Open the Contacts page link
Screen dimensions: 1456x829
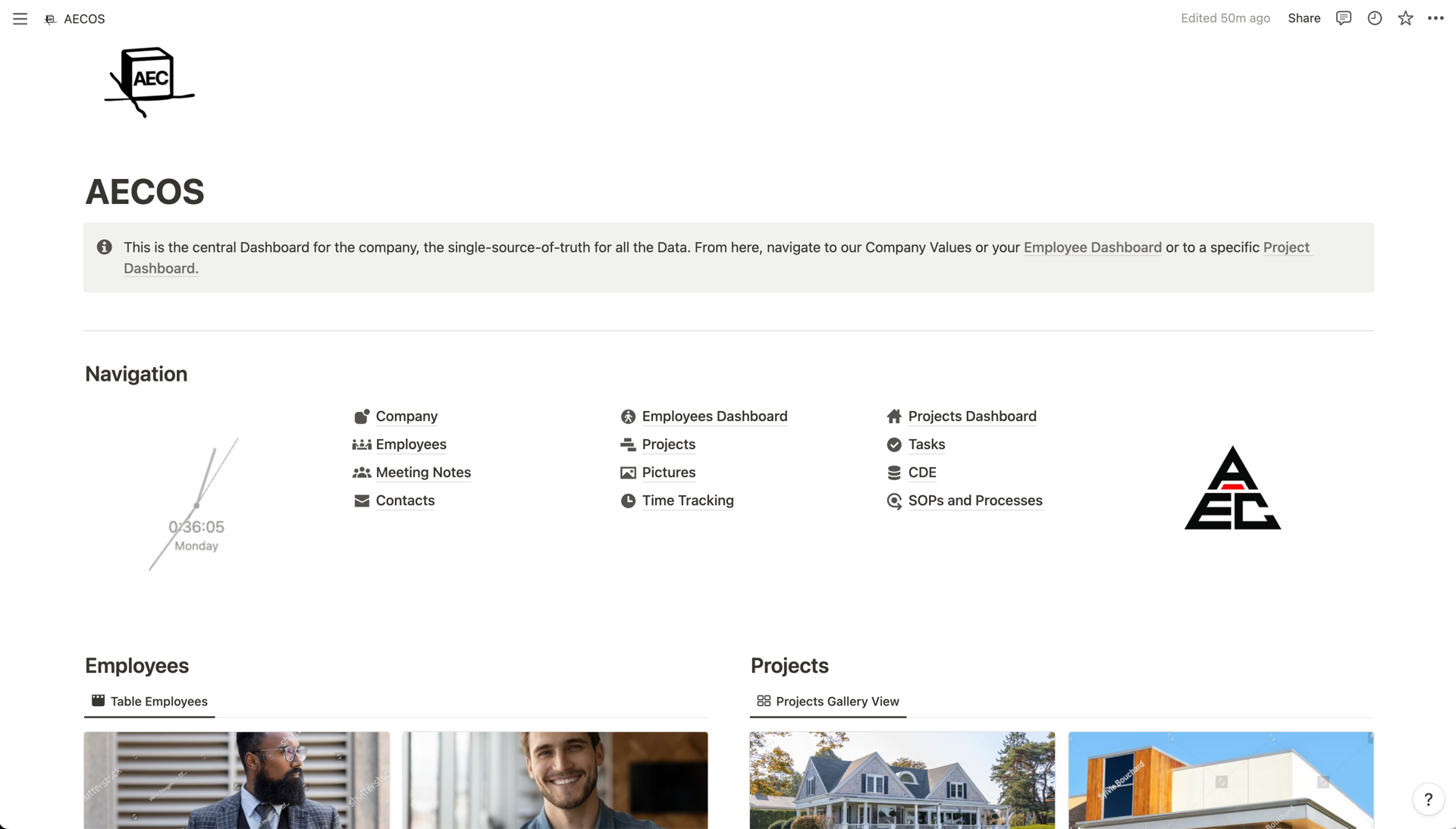[x=405, y=501]
